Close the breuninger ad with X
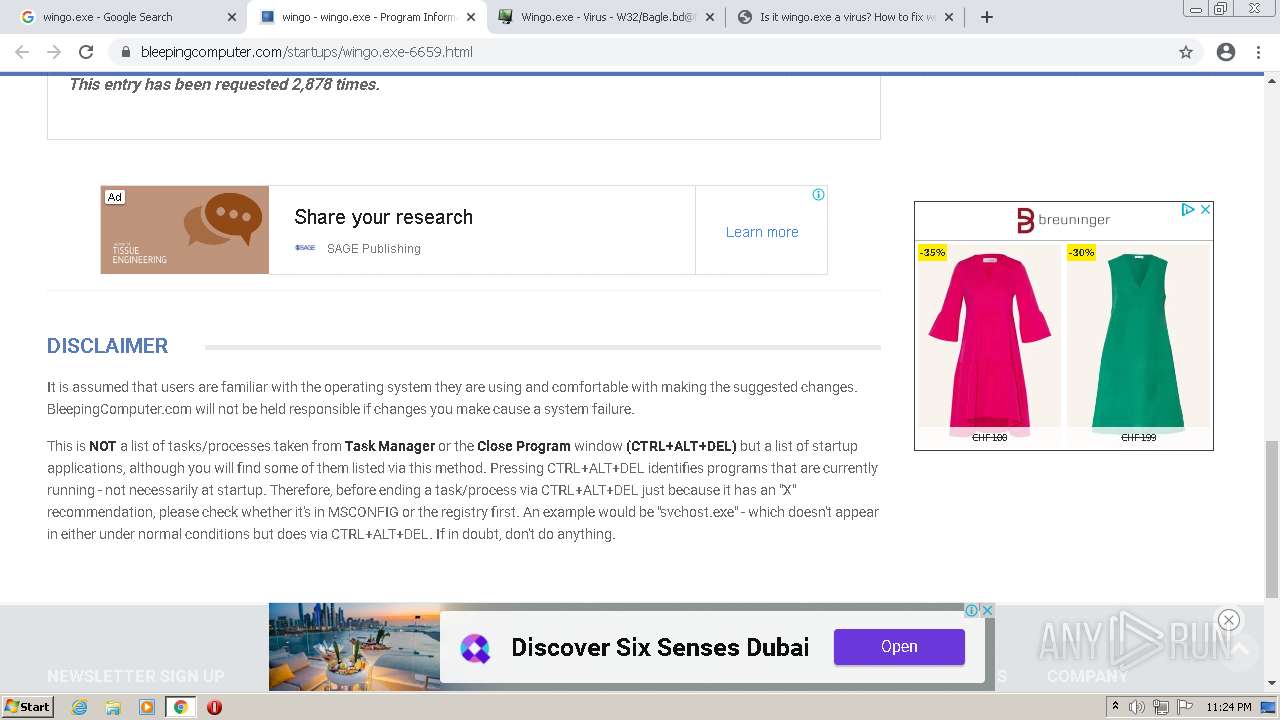Viewport: 1280px width, 720px height. (1205, 209)
